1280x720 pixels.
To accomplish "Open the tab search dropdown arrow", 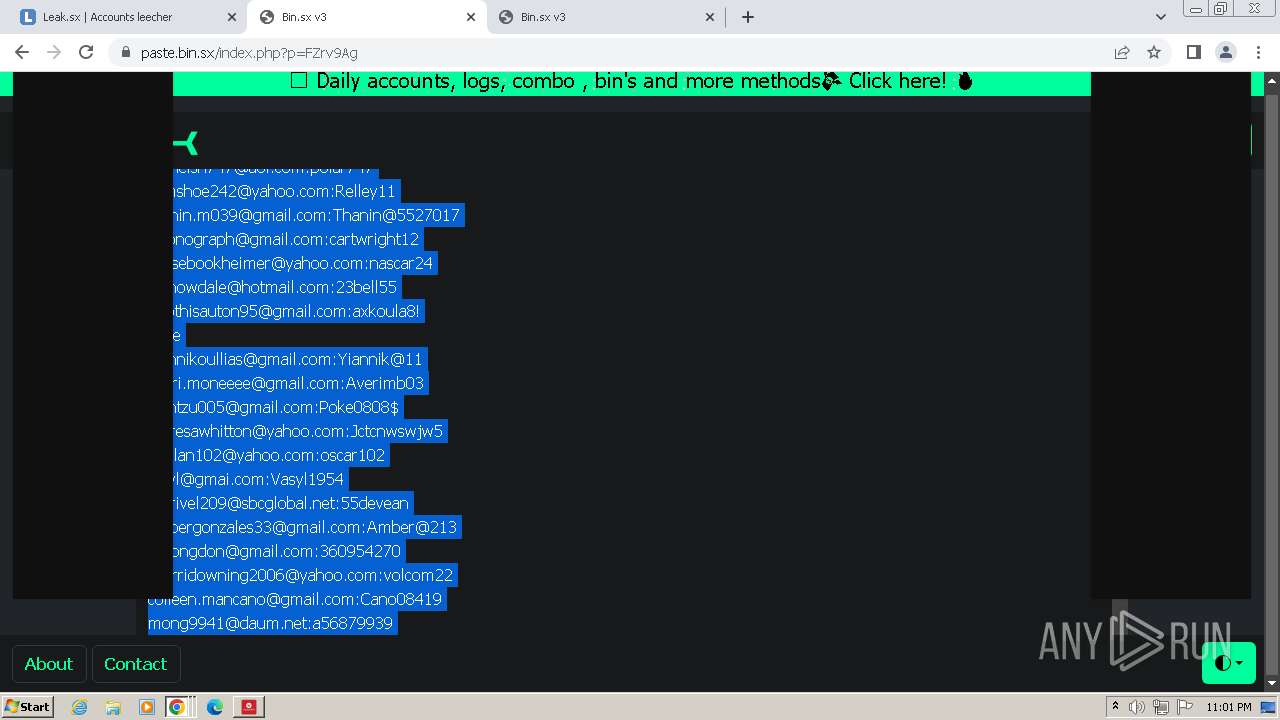I will tap(1161, 17).
